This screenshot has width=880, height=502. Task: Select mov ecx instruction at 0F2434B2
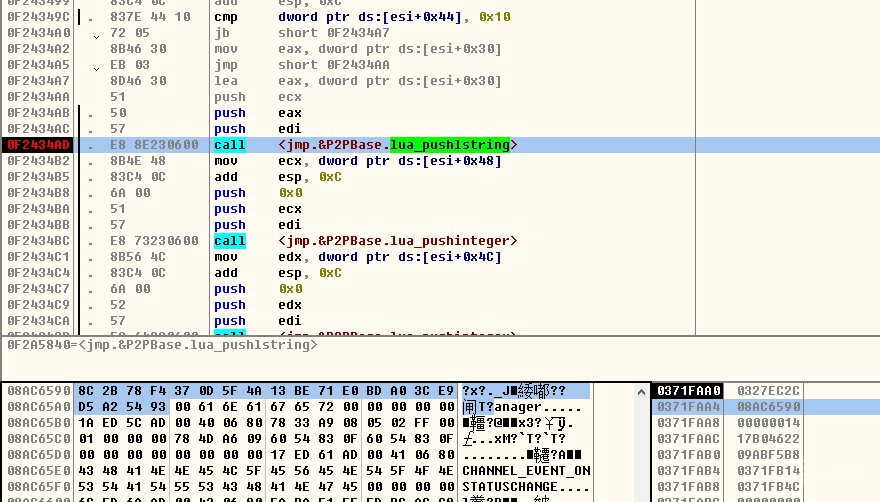tap(358, 161)
